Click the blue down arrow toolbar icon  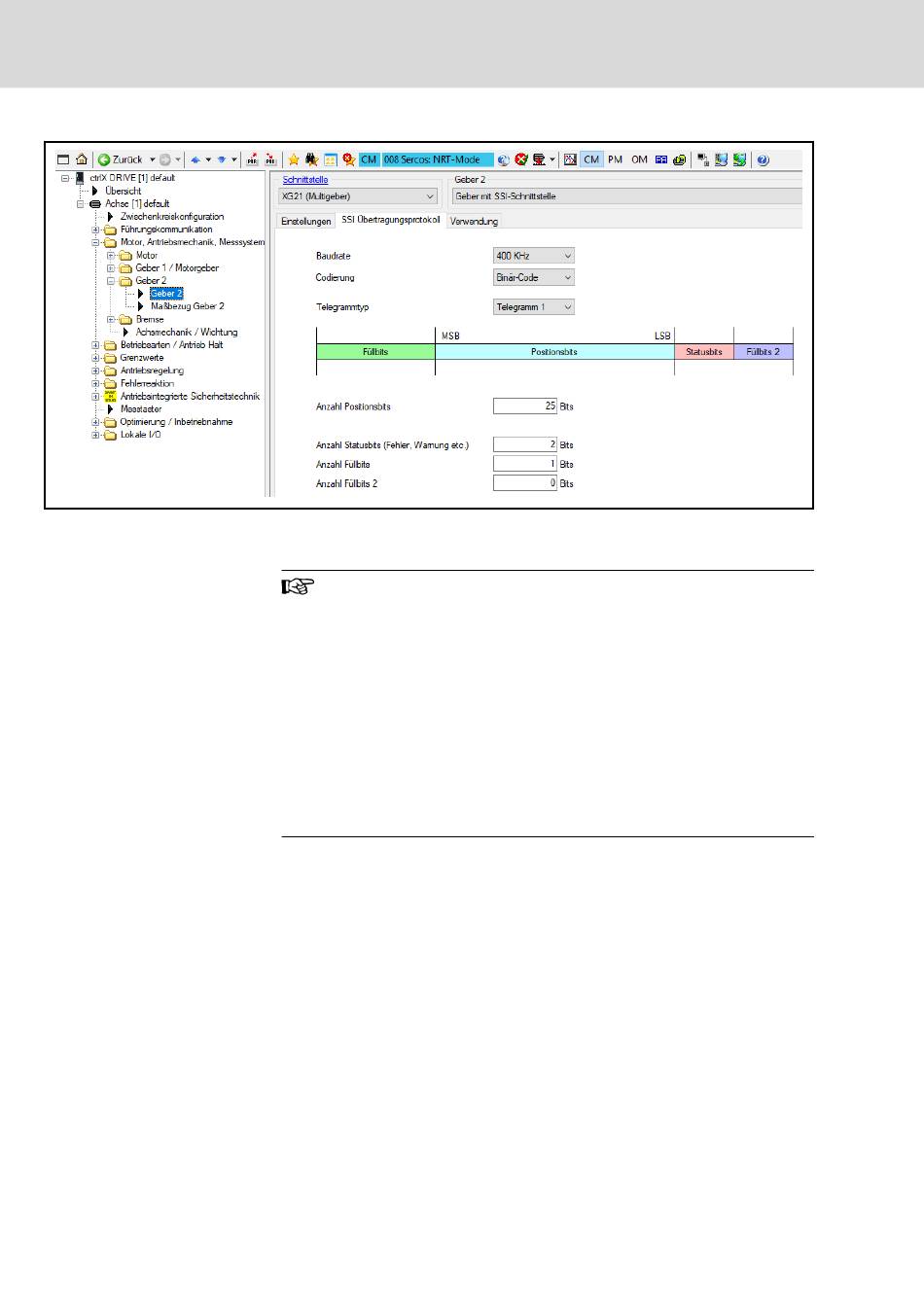(222, 159)
